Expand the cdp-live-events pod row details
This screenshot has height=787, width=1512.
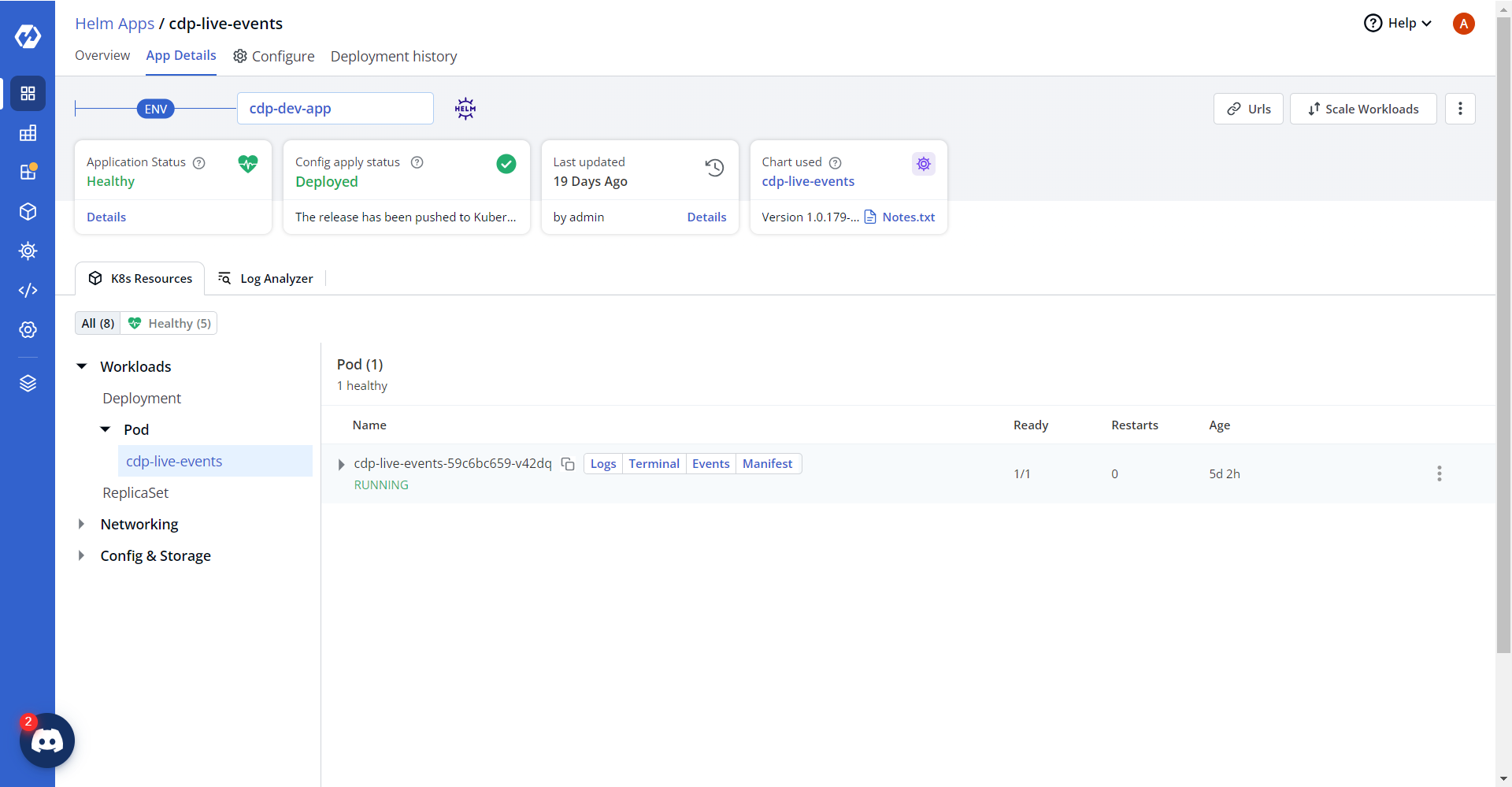tap(341, 465)
